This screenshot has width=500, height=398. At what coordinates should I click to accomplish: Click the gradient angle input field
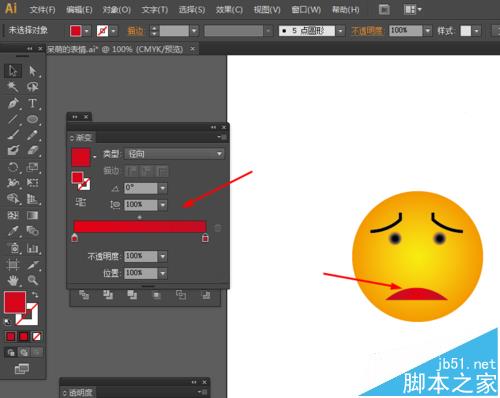click(x=141, y=188)
